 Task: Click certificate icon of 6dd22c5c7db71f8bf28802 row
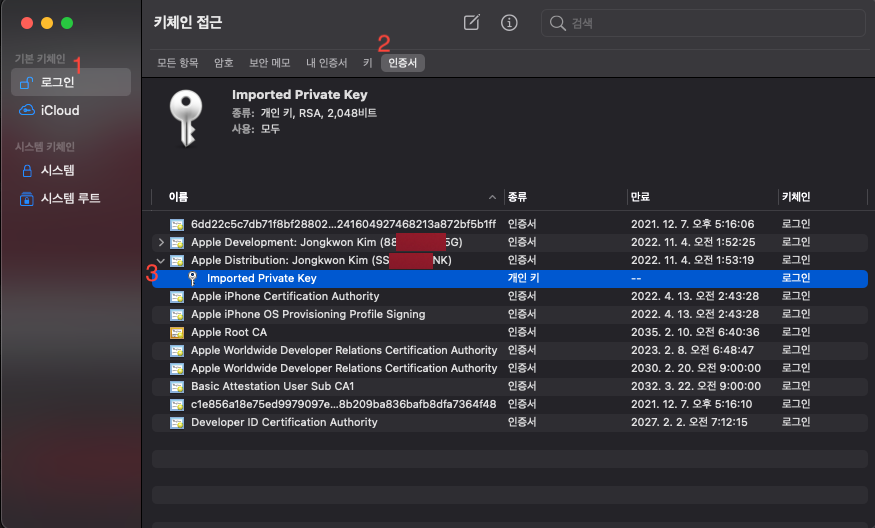click(x=177, y=224)
